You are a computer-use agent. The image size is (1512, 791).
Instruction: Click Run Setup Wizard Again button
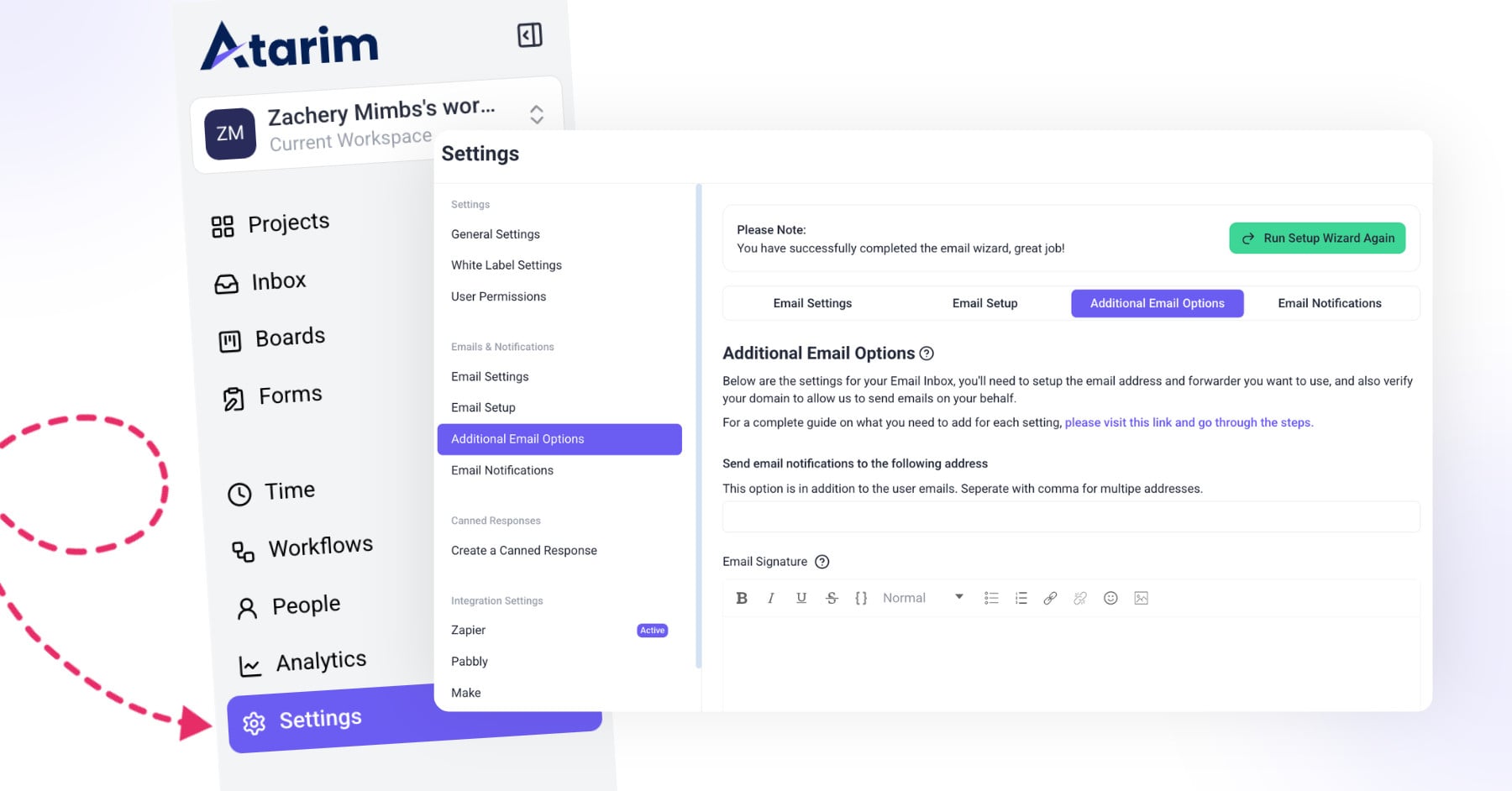click(1316, 238)
